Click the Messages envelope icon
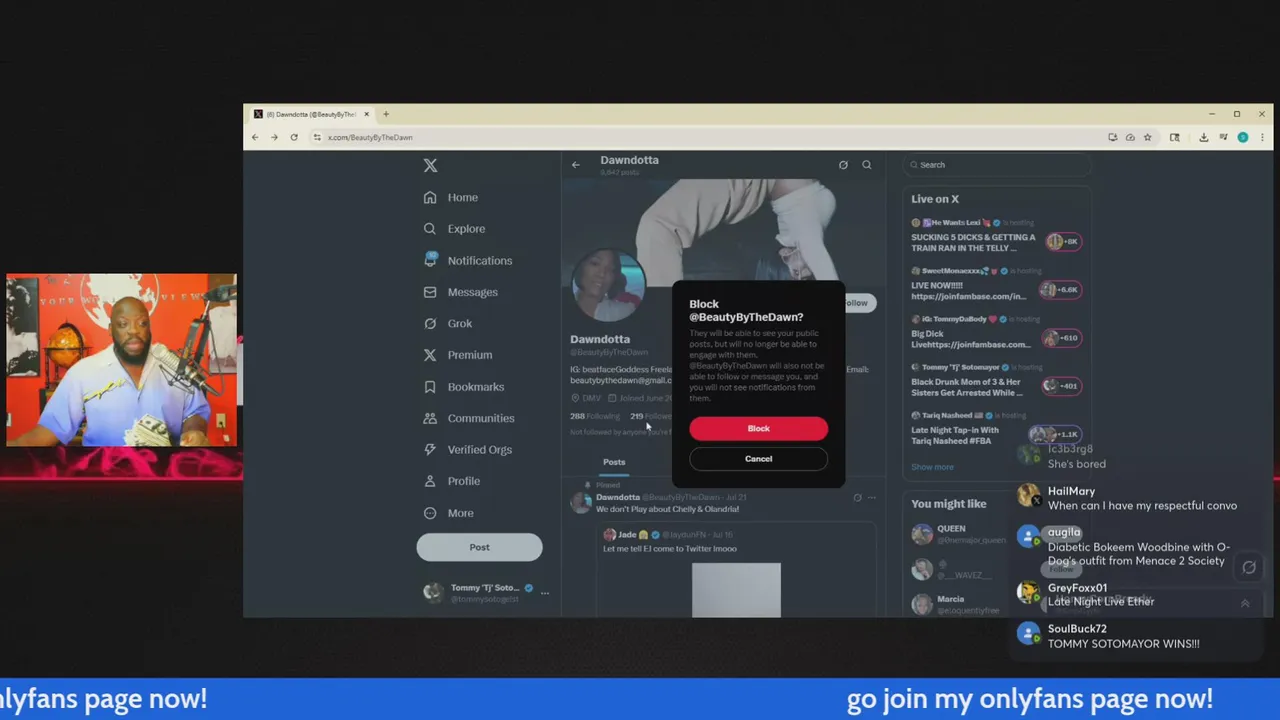1280x720 pixels. click(x=430, y=292)
